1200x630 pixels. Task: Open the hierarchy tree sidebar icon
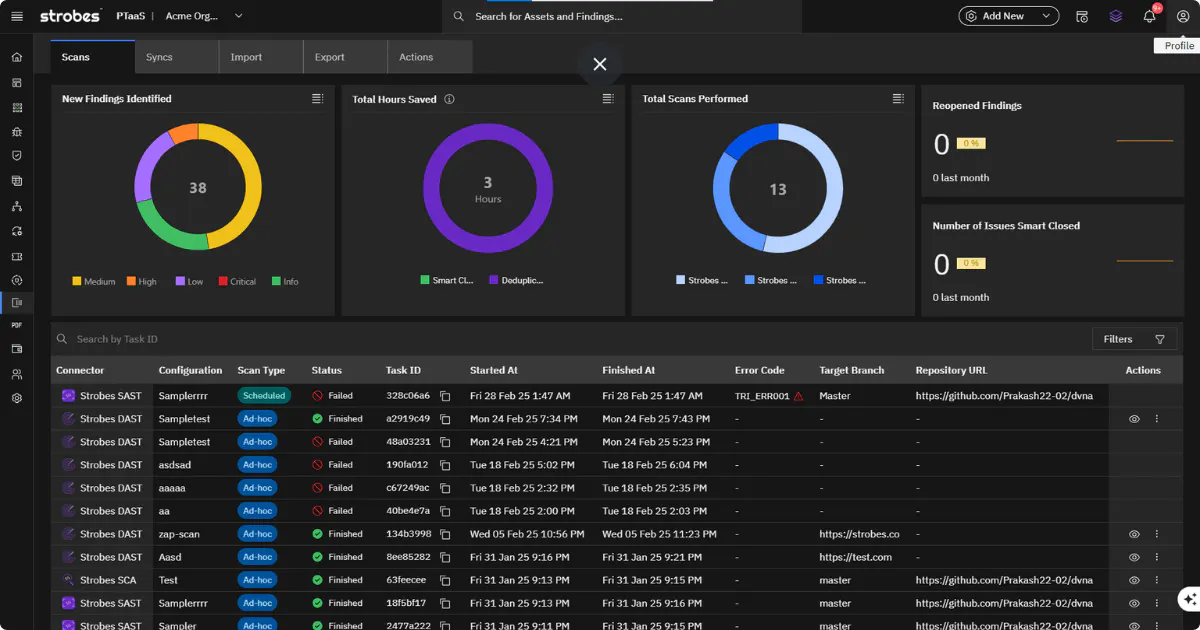pos(17,206)
